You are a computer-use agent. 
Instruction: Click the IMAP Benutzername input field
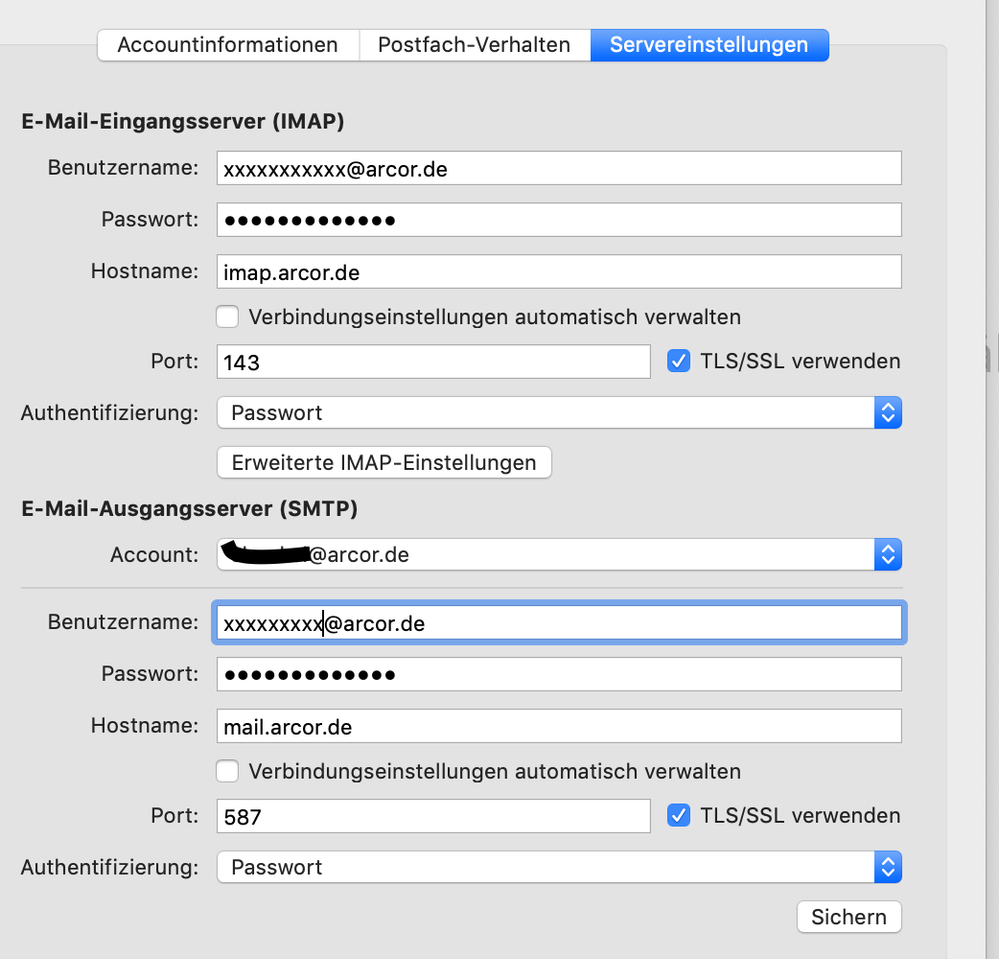click(558, 168)
